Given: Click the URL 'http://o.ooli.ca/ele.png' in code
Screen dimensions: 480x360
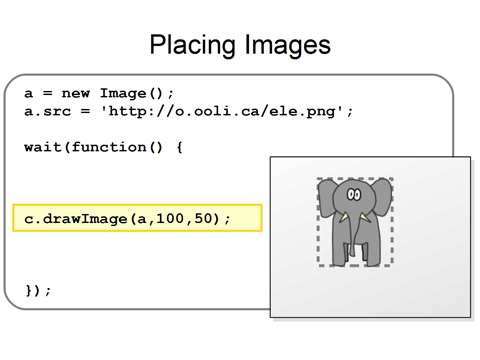Looking at the screenshot, I should pyautogui.click(x=222, y=111).
